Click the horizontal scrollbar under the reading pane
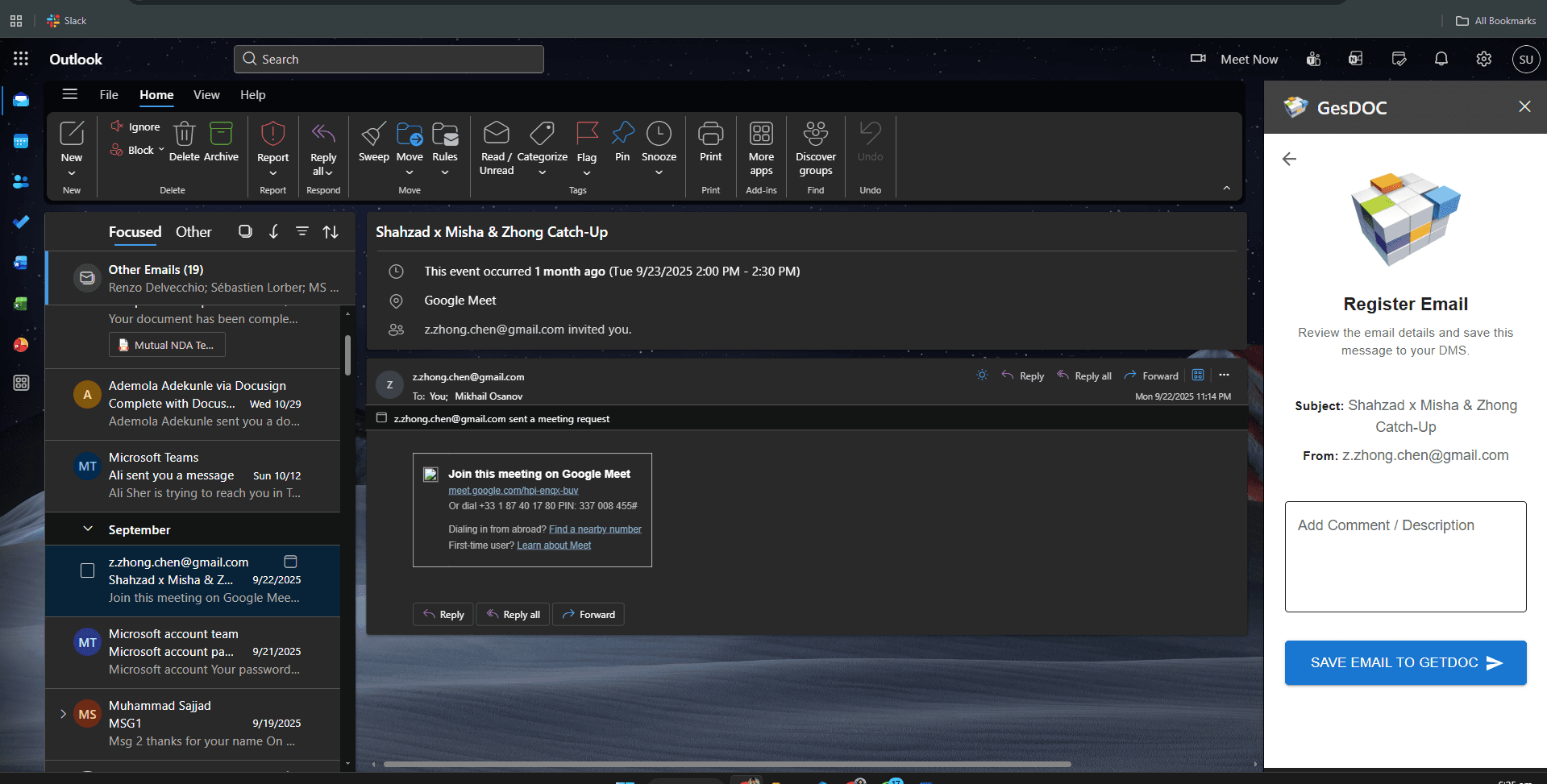Screen dimensions: 1547x784 click(727, 764)
